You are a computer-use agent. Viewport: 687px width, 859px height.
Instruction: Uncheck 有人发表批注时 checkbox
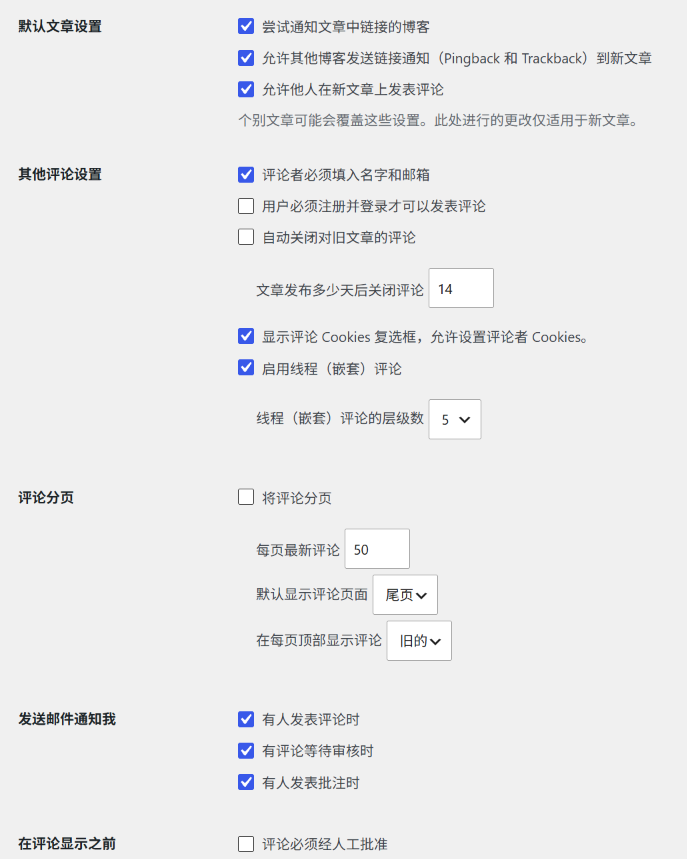coord(246,782)
